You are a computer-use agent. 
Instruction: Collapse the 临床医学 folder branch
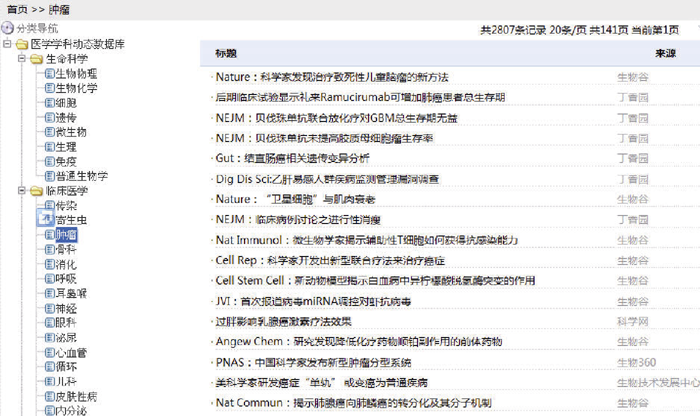click(x=21, y=191)
